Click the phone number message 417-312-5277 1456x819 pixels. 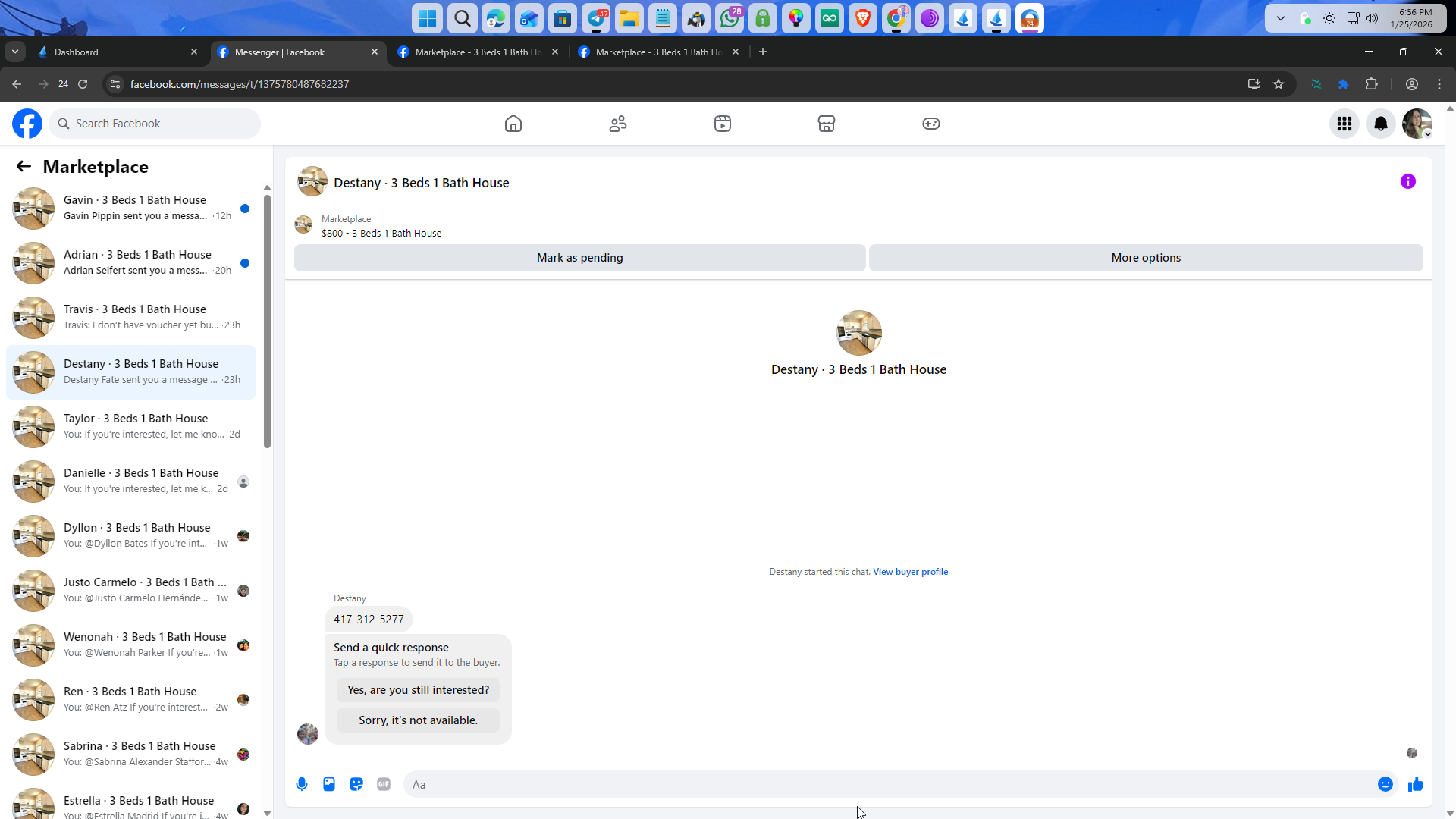coord(369,620)
